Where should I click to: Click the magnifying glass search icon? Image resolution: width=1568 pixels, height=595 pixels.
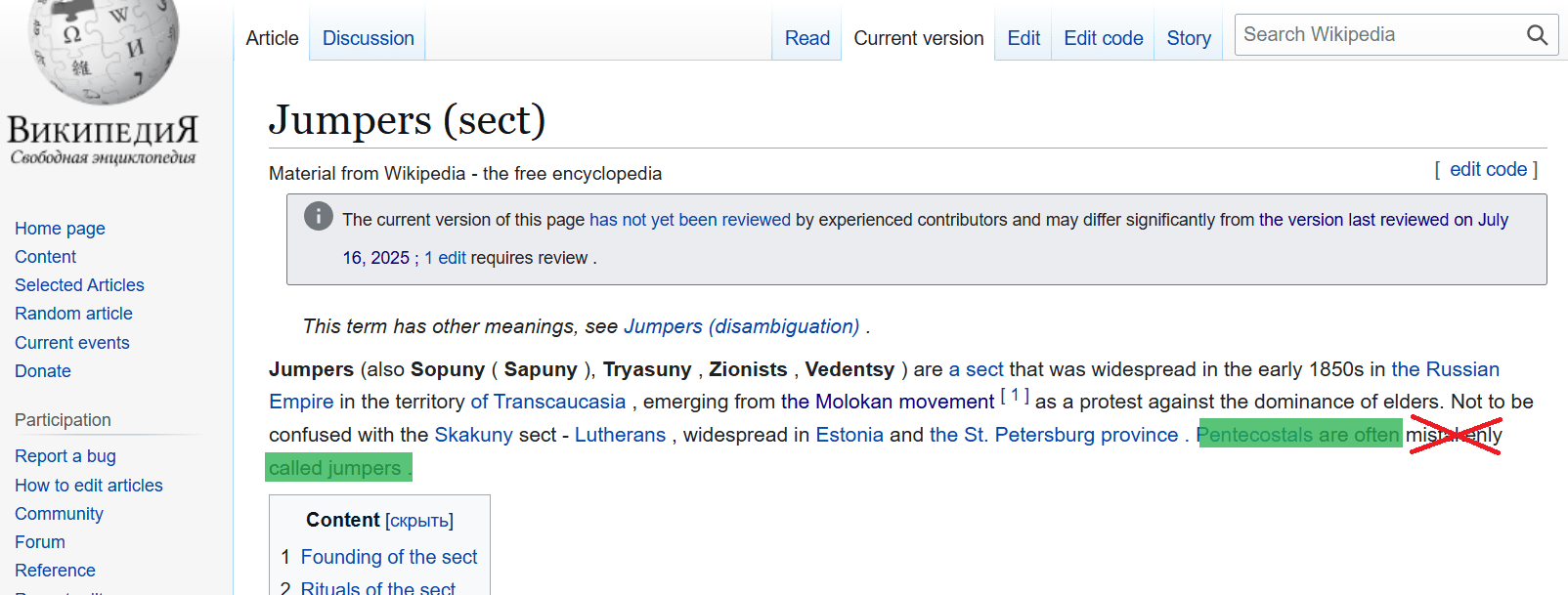[x=1536, y=34]
